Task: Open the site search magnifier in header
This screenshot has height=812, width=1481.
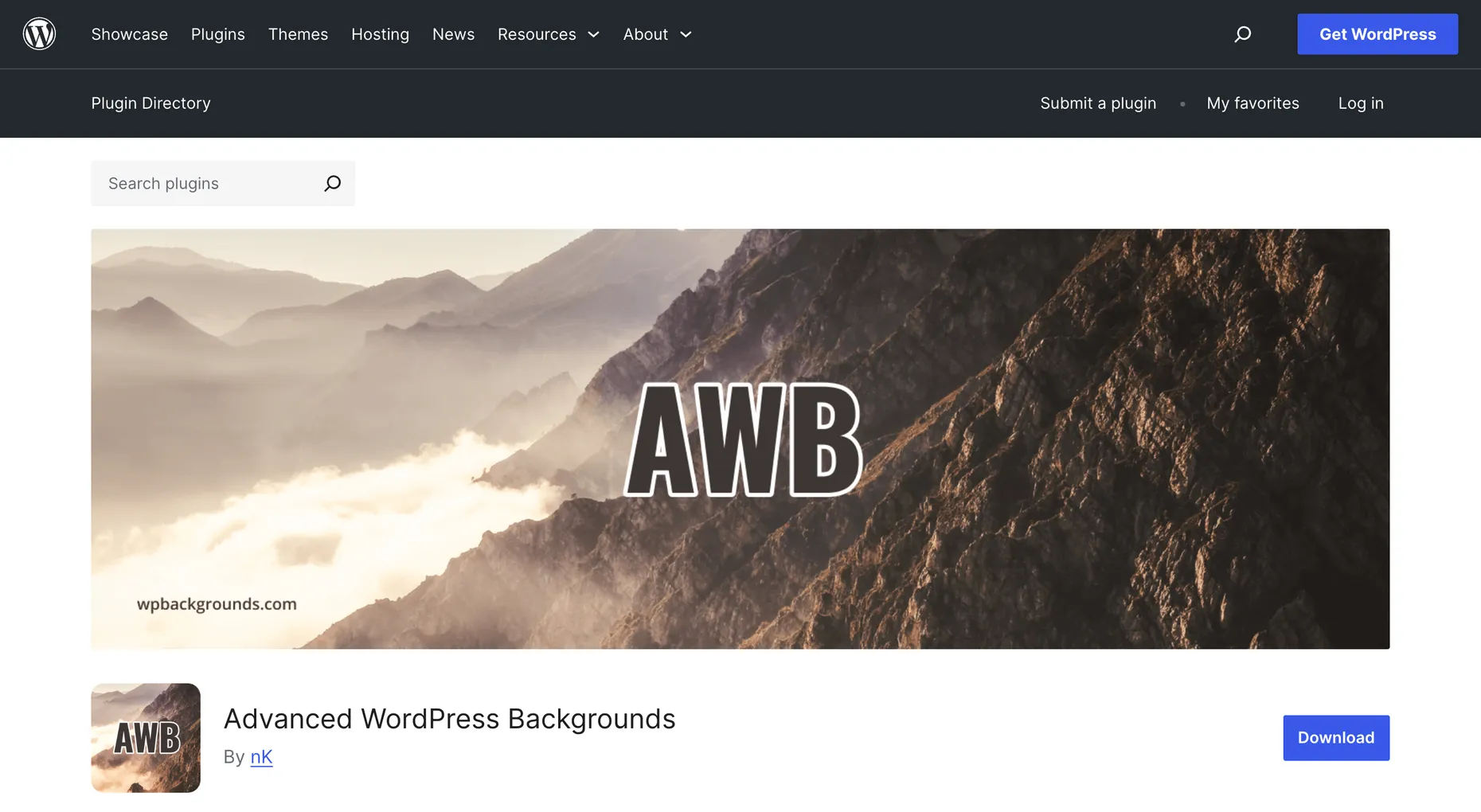Action: (x=1242, y=34)
